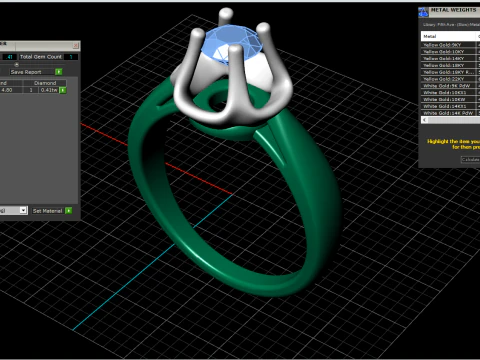Click the Total Gem Count label
The image size is (480, 360).
pyautogui.click(x=41, y=57)
